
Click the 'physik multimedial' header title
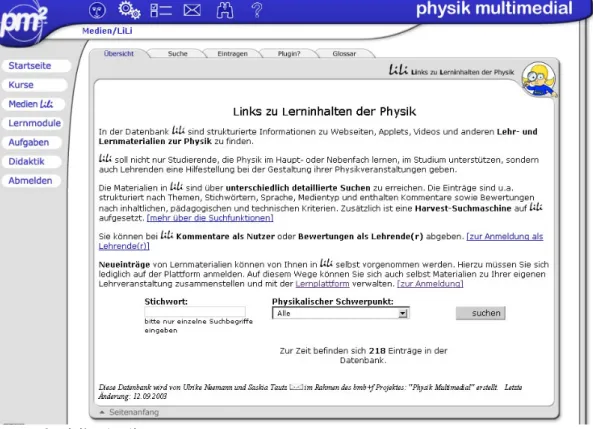coord(494,9)
